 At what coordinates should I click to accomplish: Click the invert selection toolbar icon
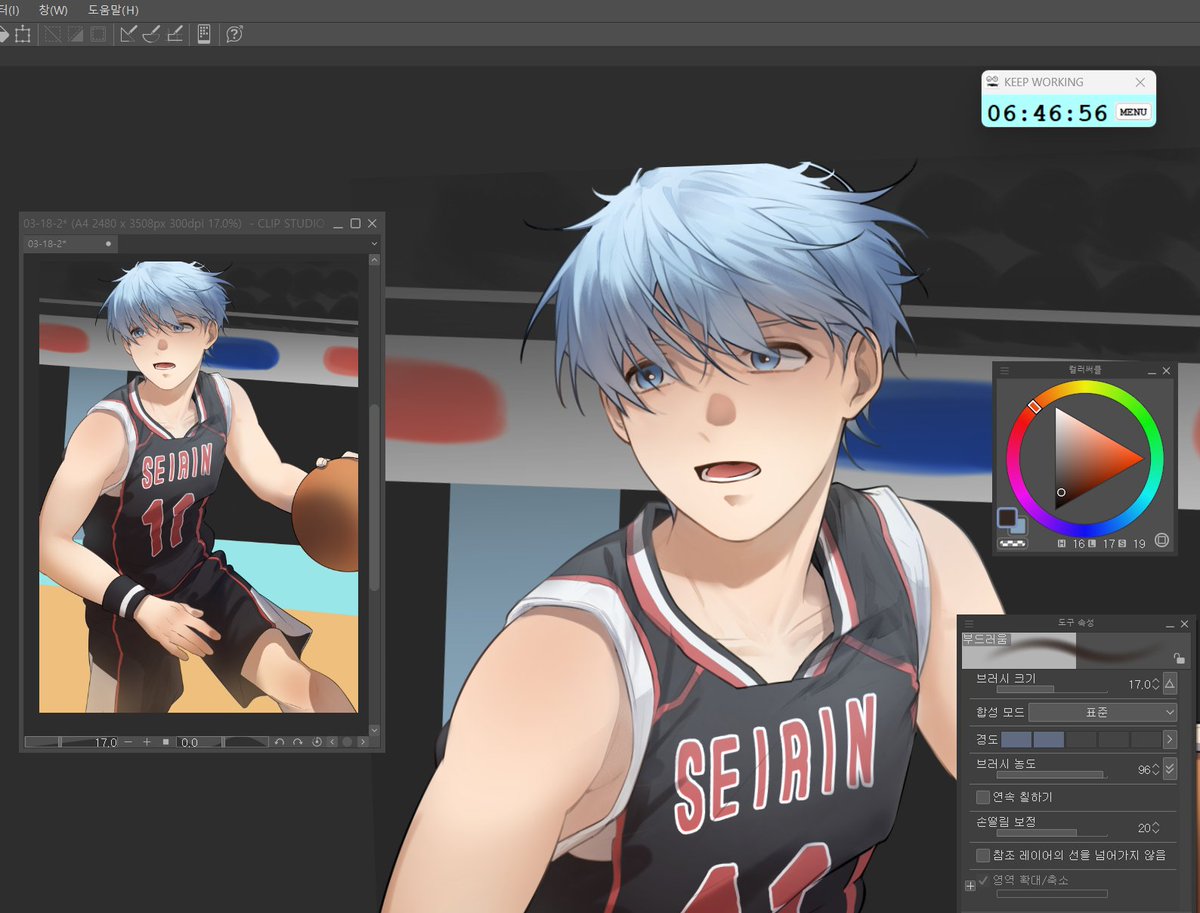point(76,34)
